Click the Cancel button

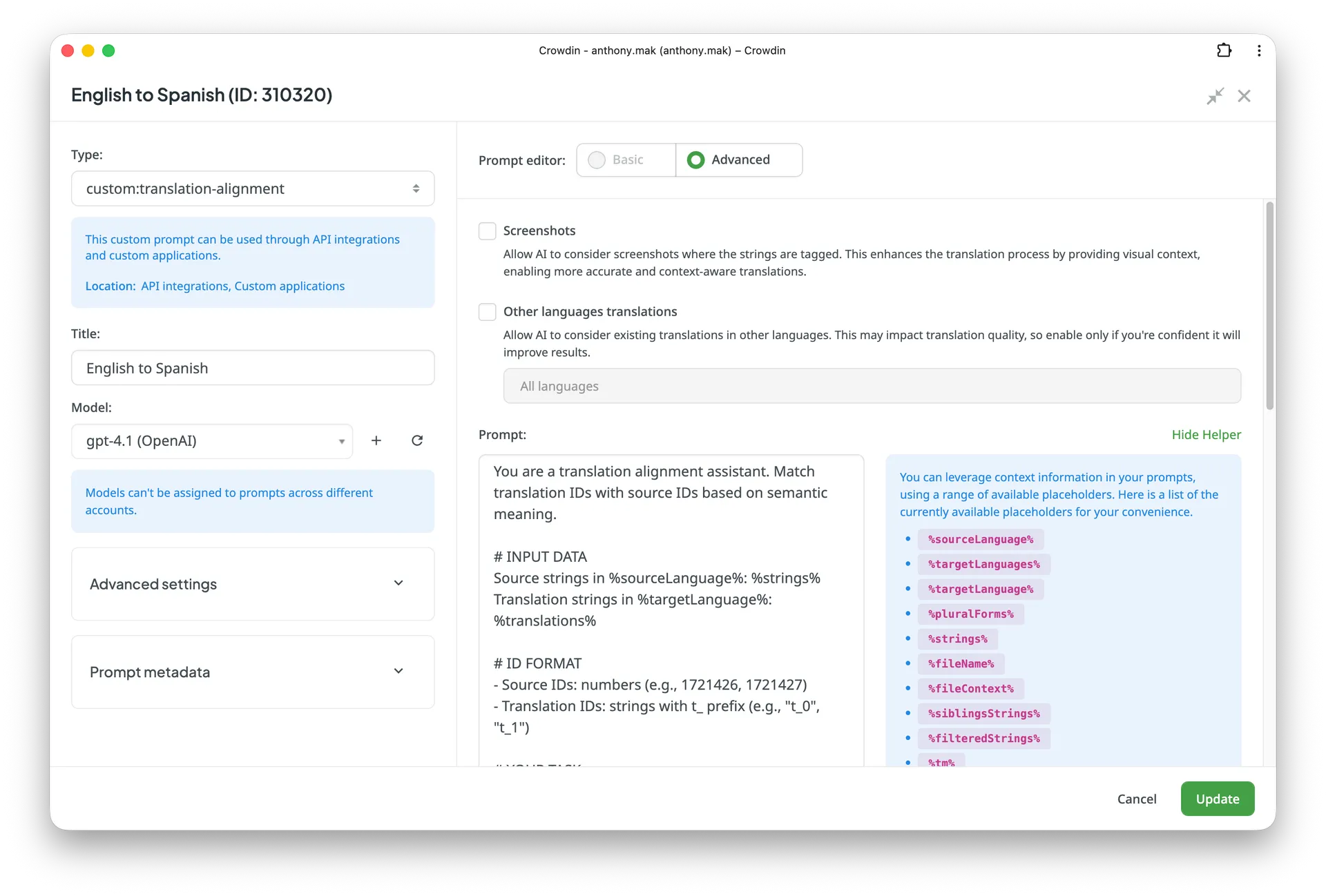[x=1136, y=799]
